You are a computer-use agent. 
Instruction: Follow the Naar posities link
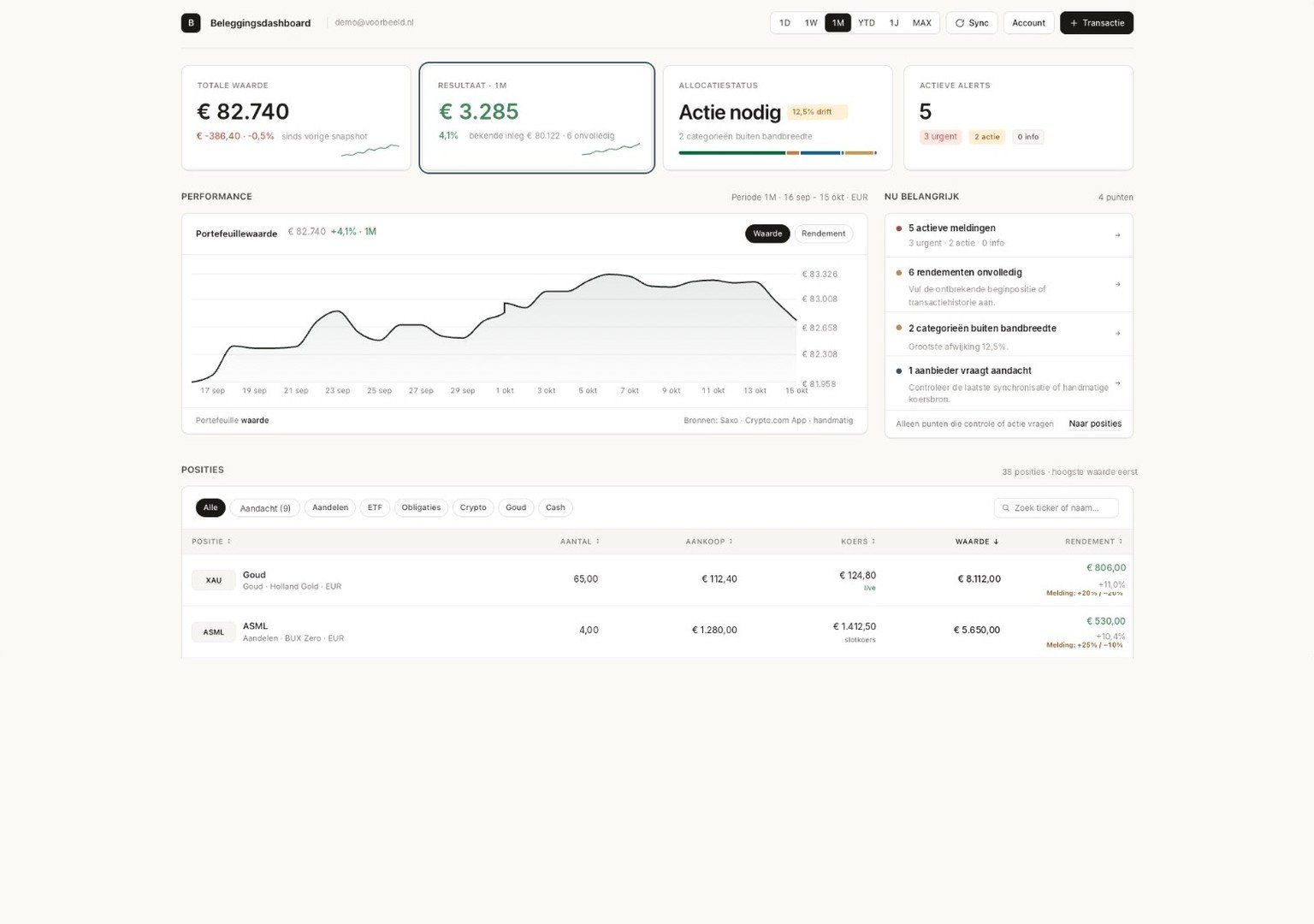(x=1095, y=423)
